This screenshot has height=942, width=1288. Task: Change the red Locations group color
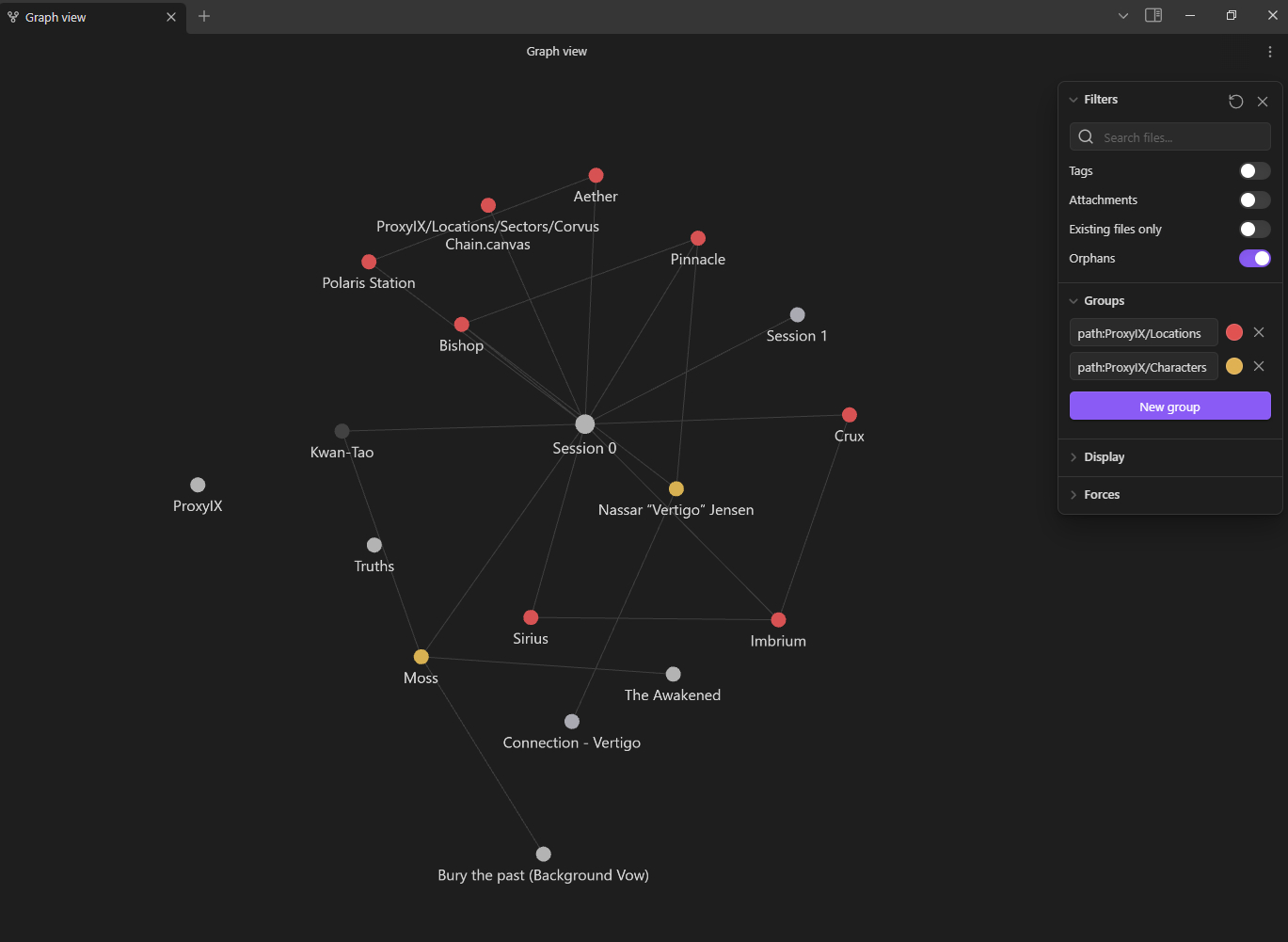point(1234,332)
